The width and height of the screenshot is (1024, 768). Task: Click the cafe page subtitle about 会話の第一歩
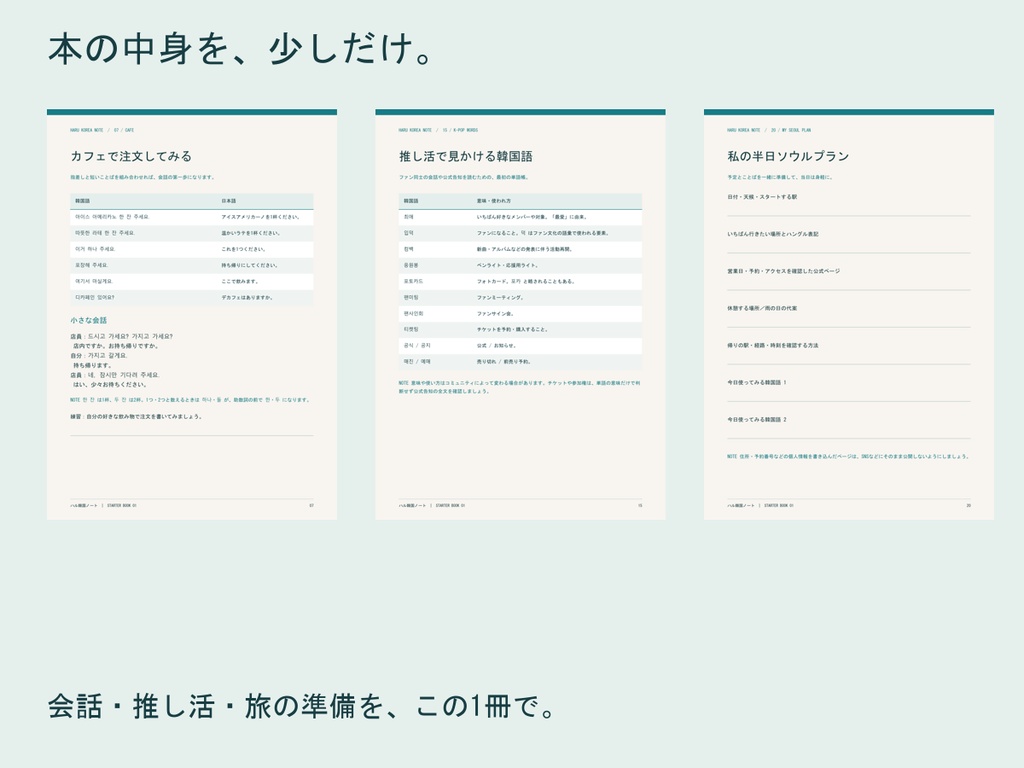pos(142,178)
